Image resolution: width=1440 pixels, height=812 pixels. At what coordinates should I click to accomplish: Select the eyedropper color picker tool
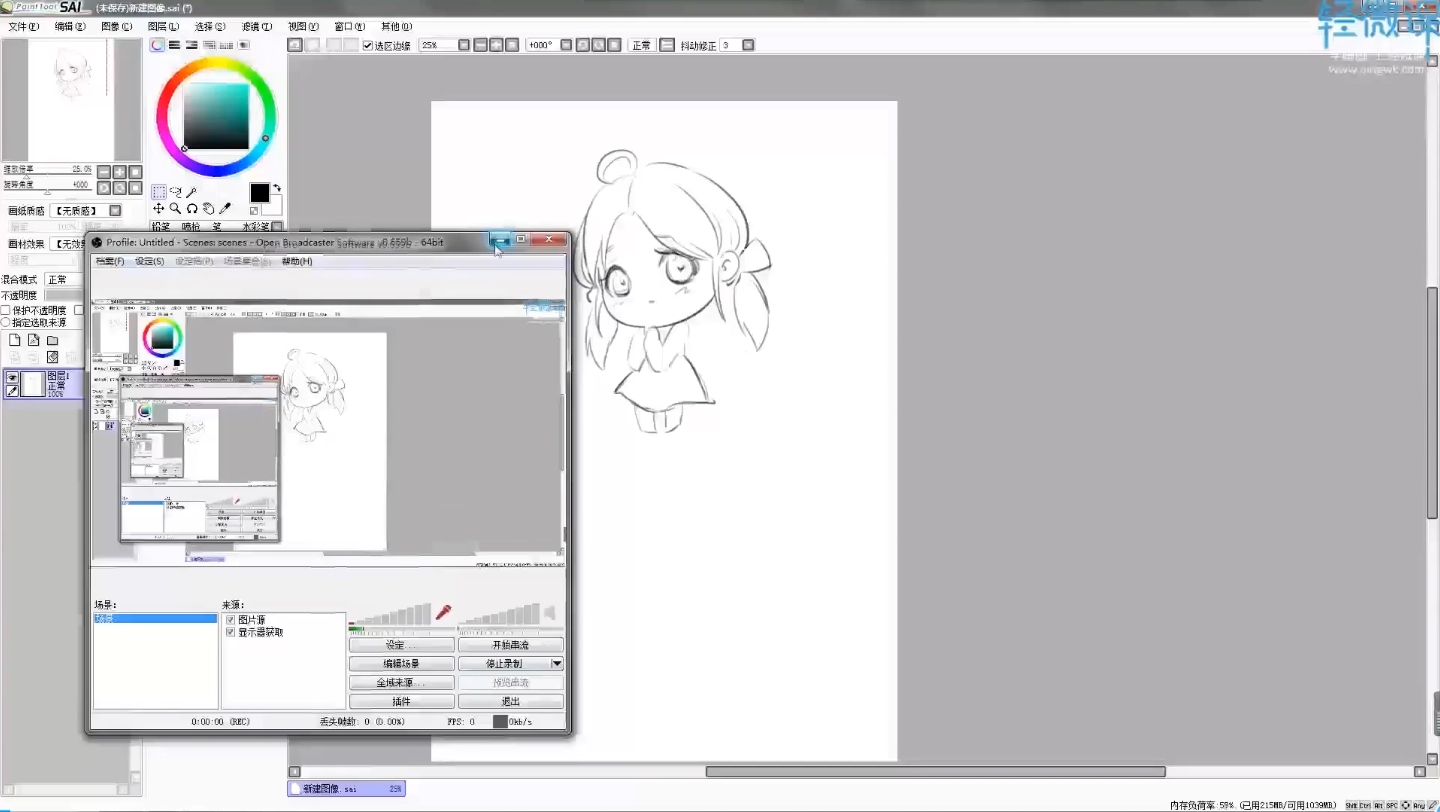225,209
